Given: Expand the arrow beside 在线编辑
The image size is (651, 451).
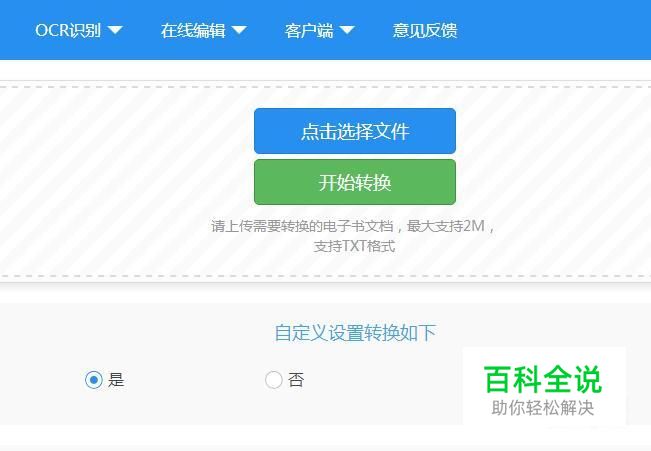Looking at the screenshot, I should [239, 30].
